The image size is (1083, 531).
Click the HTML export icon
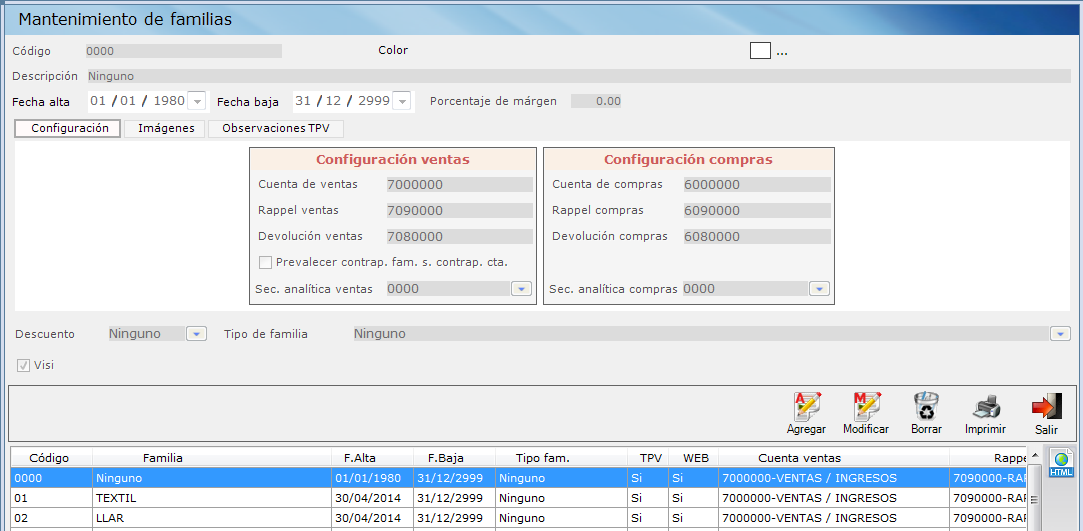click(x=1061, y=465)
